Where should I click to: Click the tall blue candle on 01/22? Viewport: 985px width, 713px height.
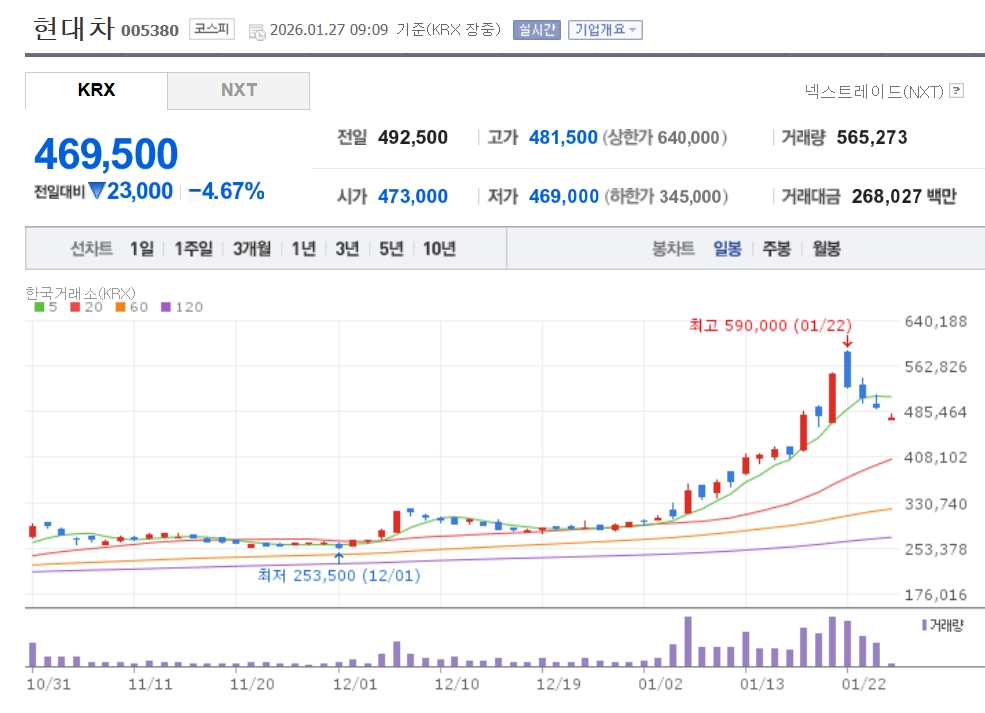(x=847, y=369)
